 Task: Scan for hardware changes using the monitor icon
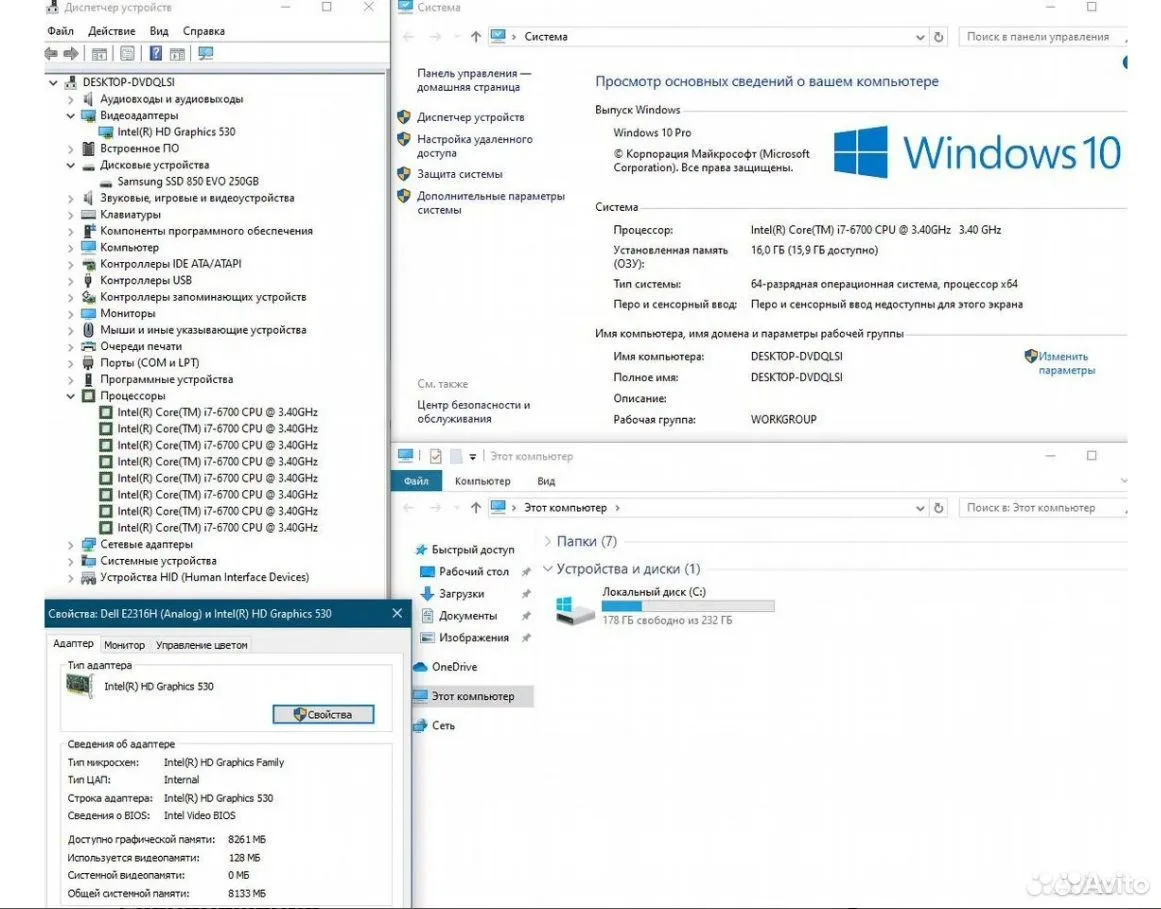click(x=205, y=53)
